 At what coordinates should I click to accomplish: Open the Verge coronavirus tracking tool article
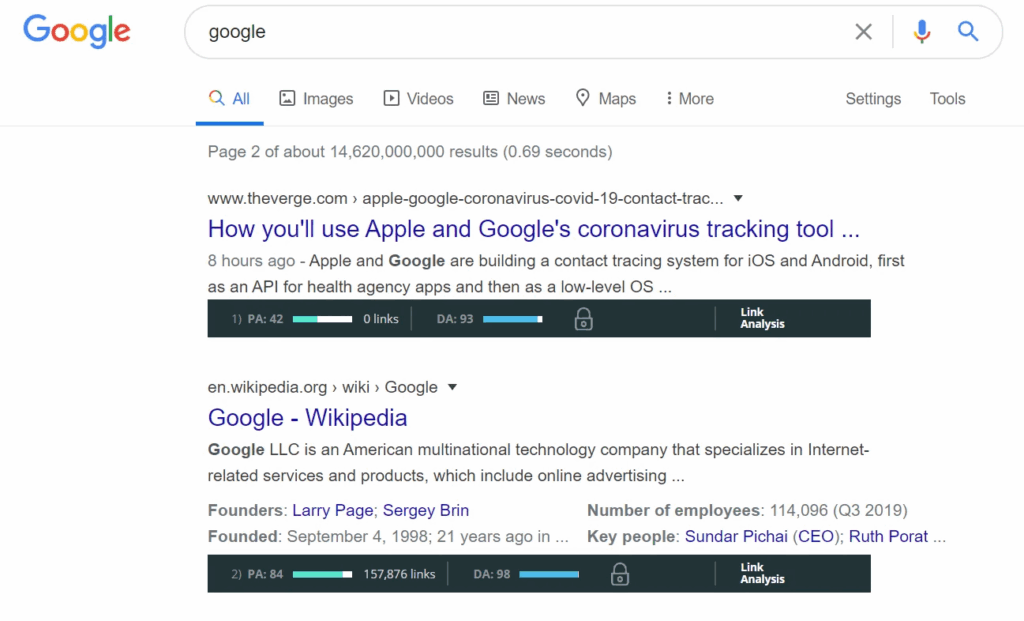pos(534,229)
